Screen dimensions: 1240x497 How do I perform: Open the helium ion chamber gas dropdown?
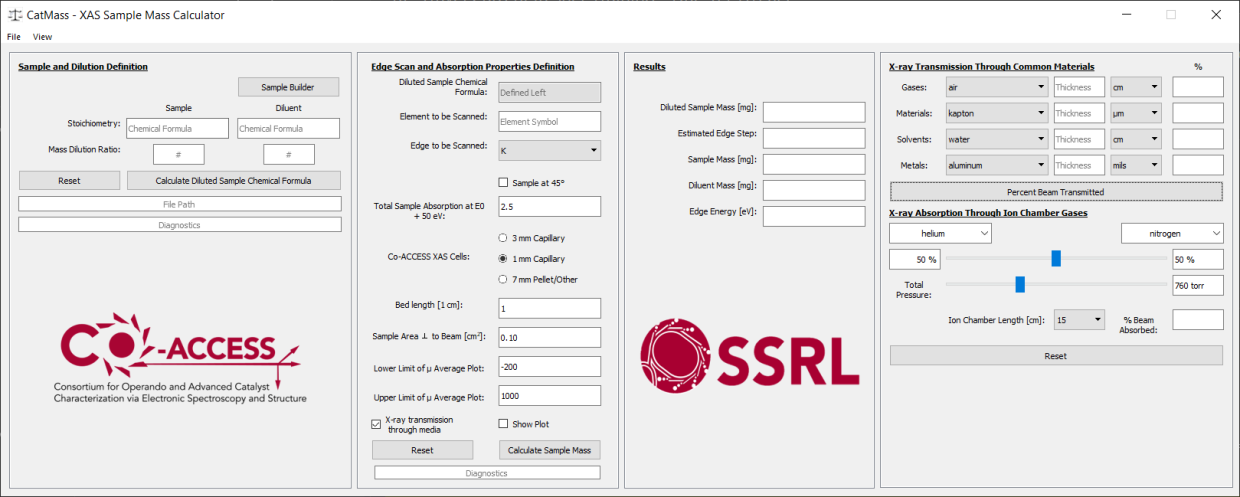940,233
